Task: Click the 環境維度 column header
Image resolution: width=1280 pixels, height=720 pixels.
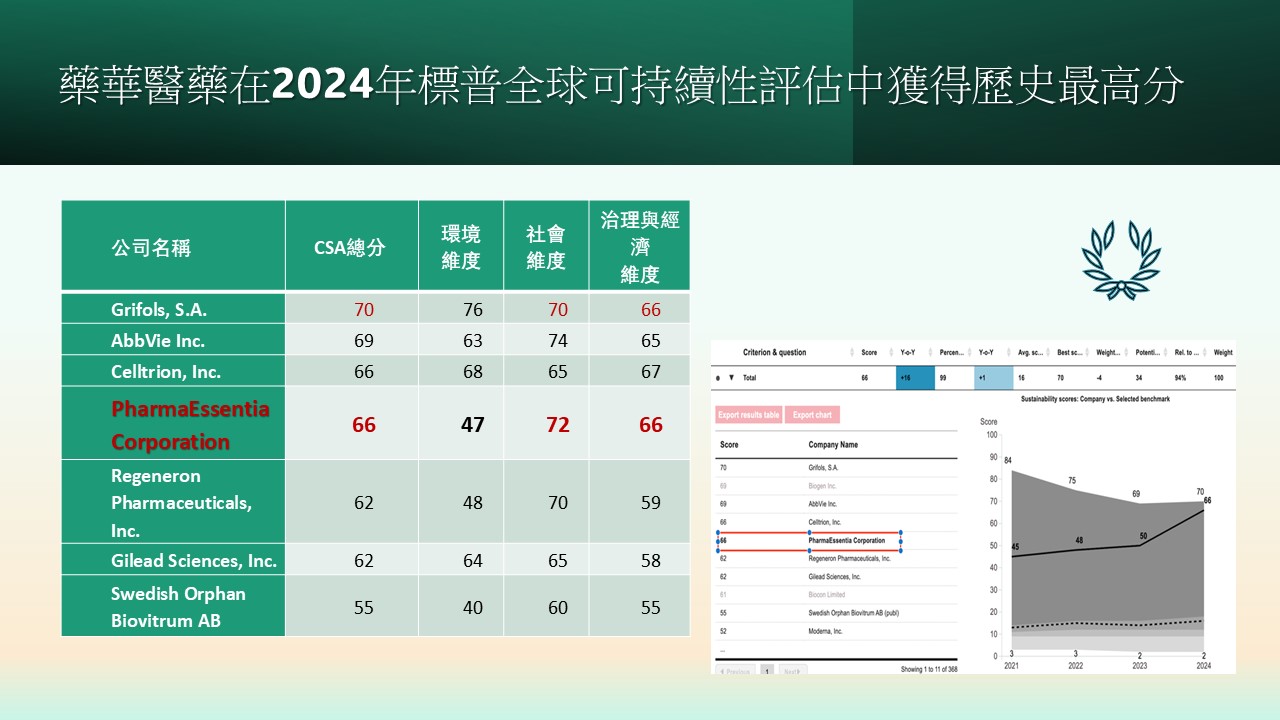Action: coord(461,247)
